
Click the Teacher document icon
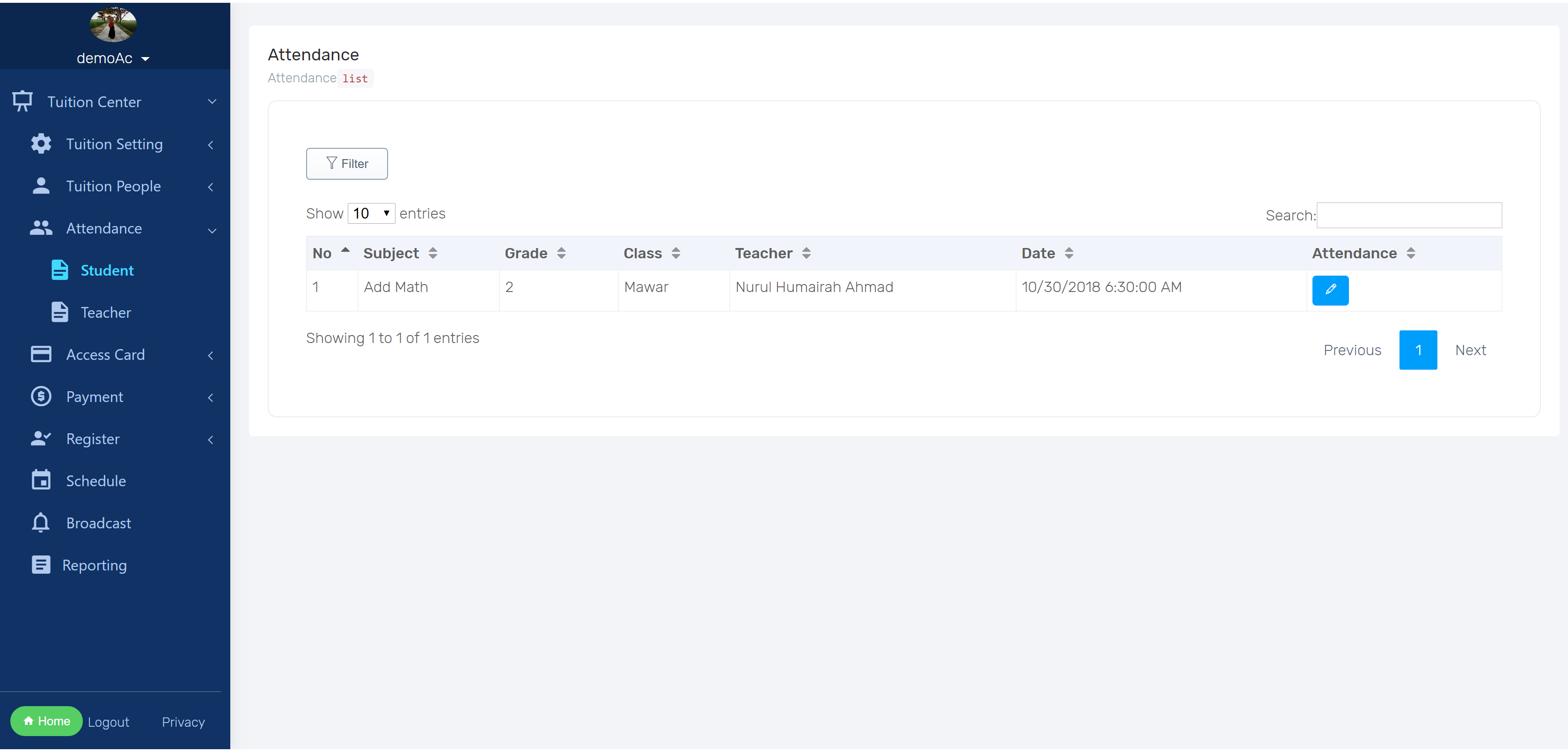[59, 312]
